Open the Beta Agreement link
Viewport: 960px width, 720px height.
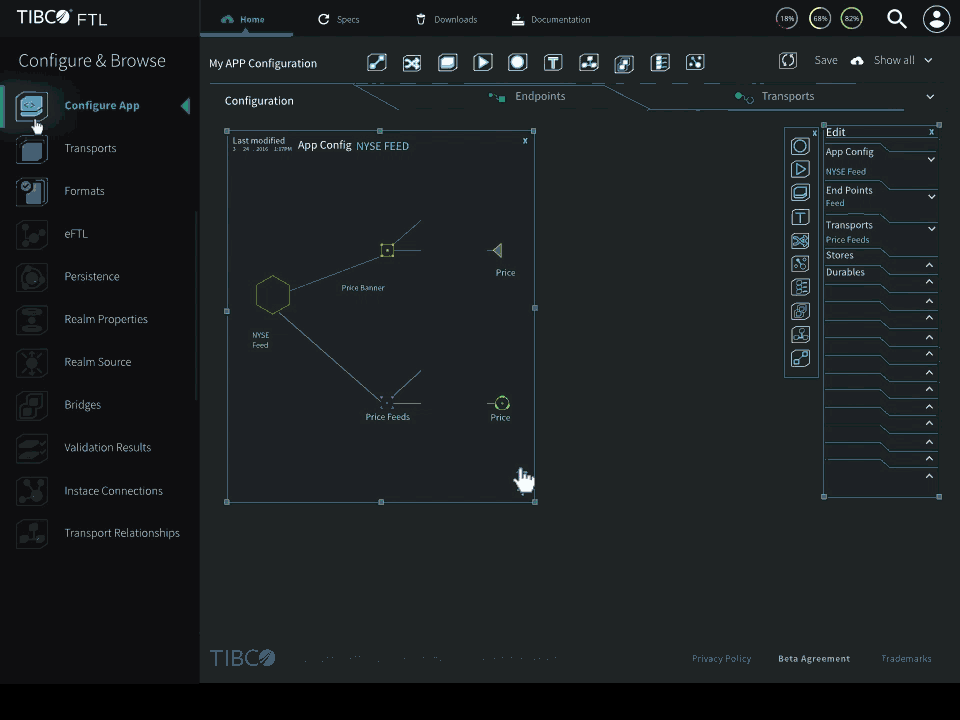pos(814,659)
